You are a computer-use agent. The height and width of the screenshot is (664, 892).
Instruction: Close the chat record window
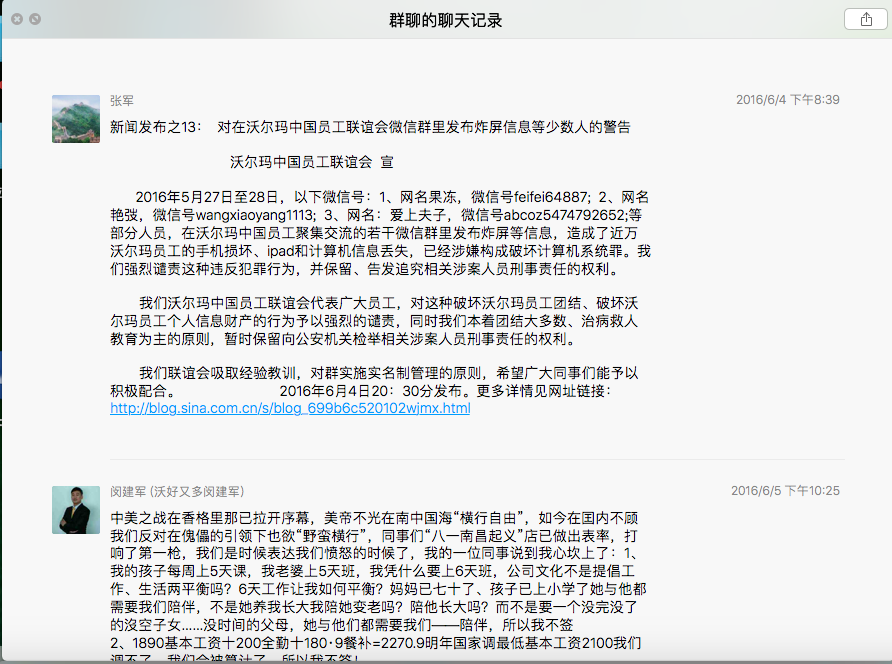click(x=16, y=19)
